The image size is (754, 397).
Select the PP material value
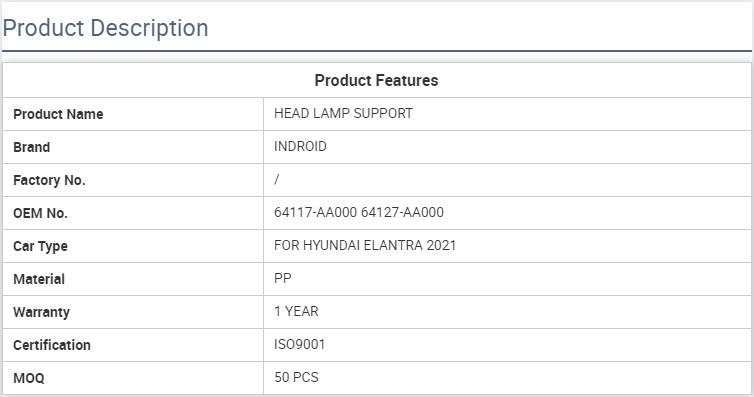(x=283, y=278)
